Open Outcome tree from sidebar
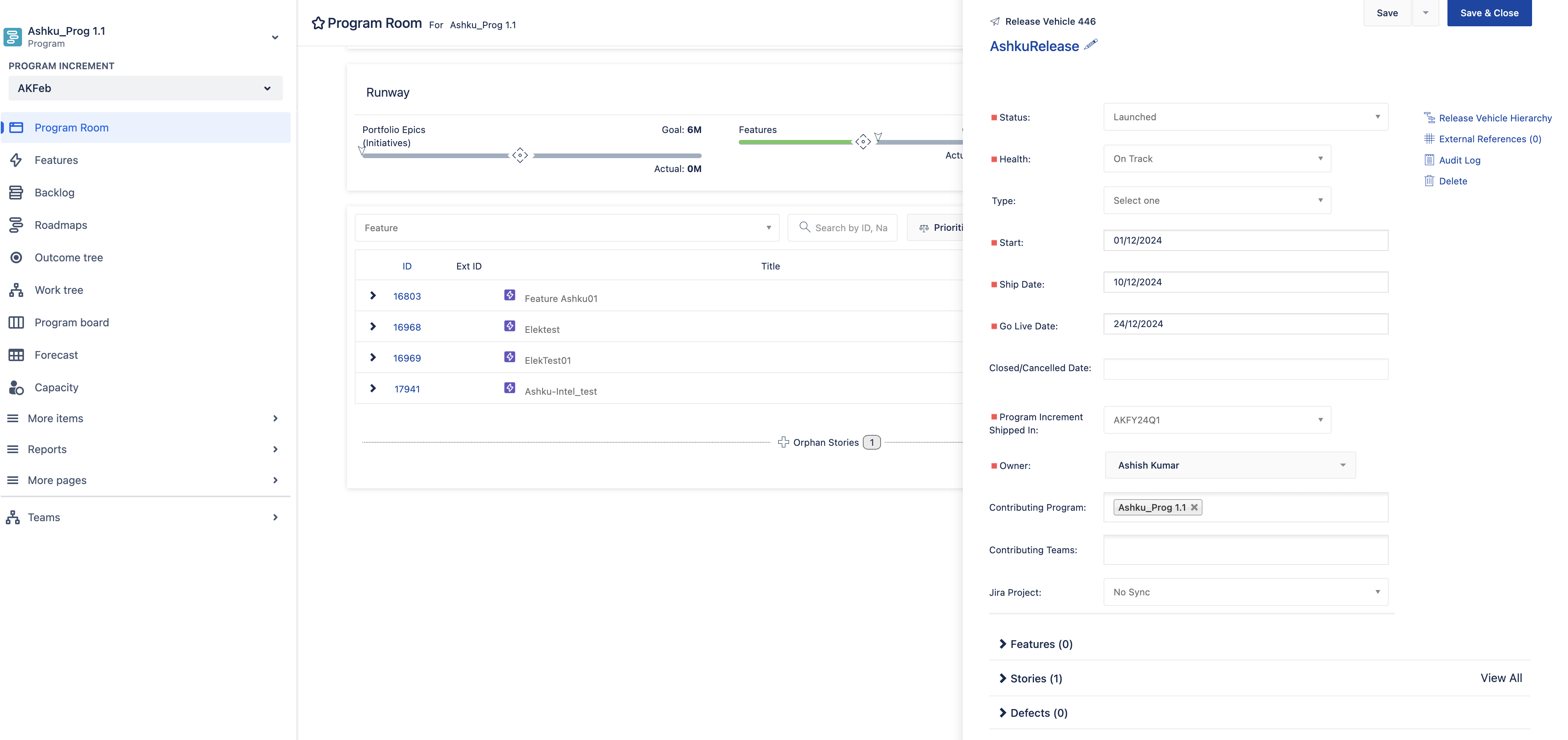1568x740 pixels. [68, 257]
